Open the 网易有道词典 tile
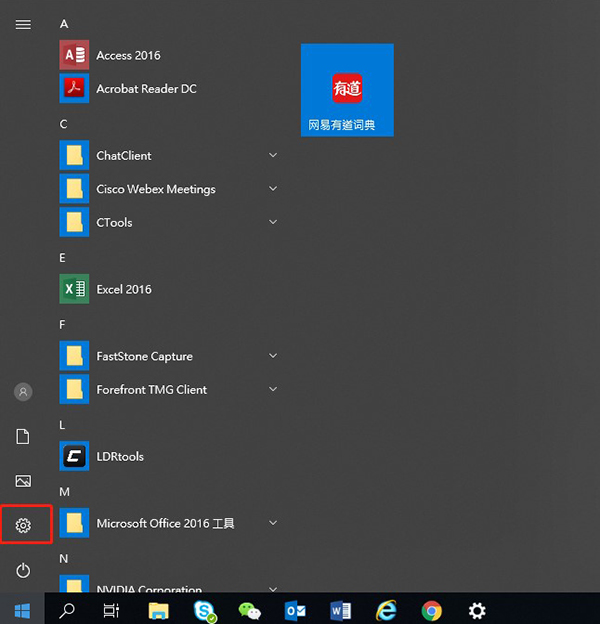Viewport: 600px width, 624px height. pos(347,90)
